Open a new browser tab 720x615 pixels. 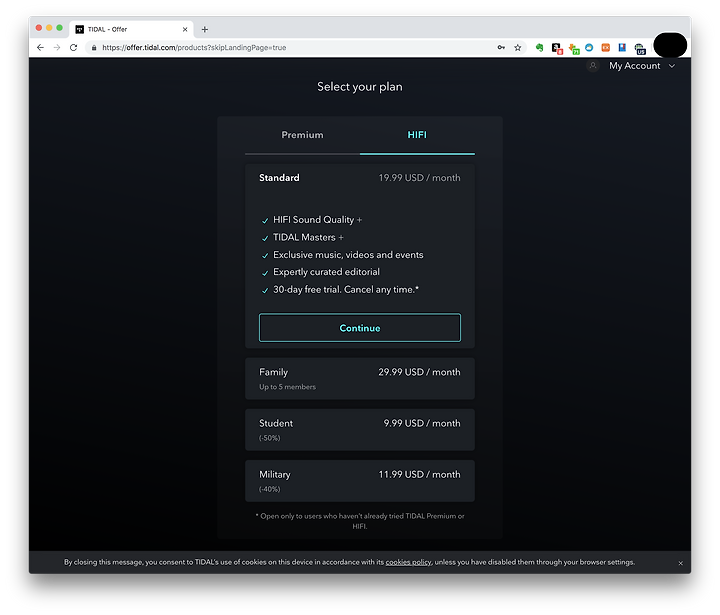[x=205, y=29]
